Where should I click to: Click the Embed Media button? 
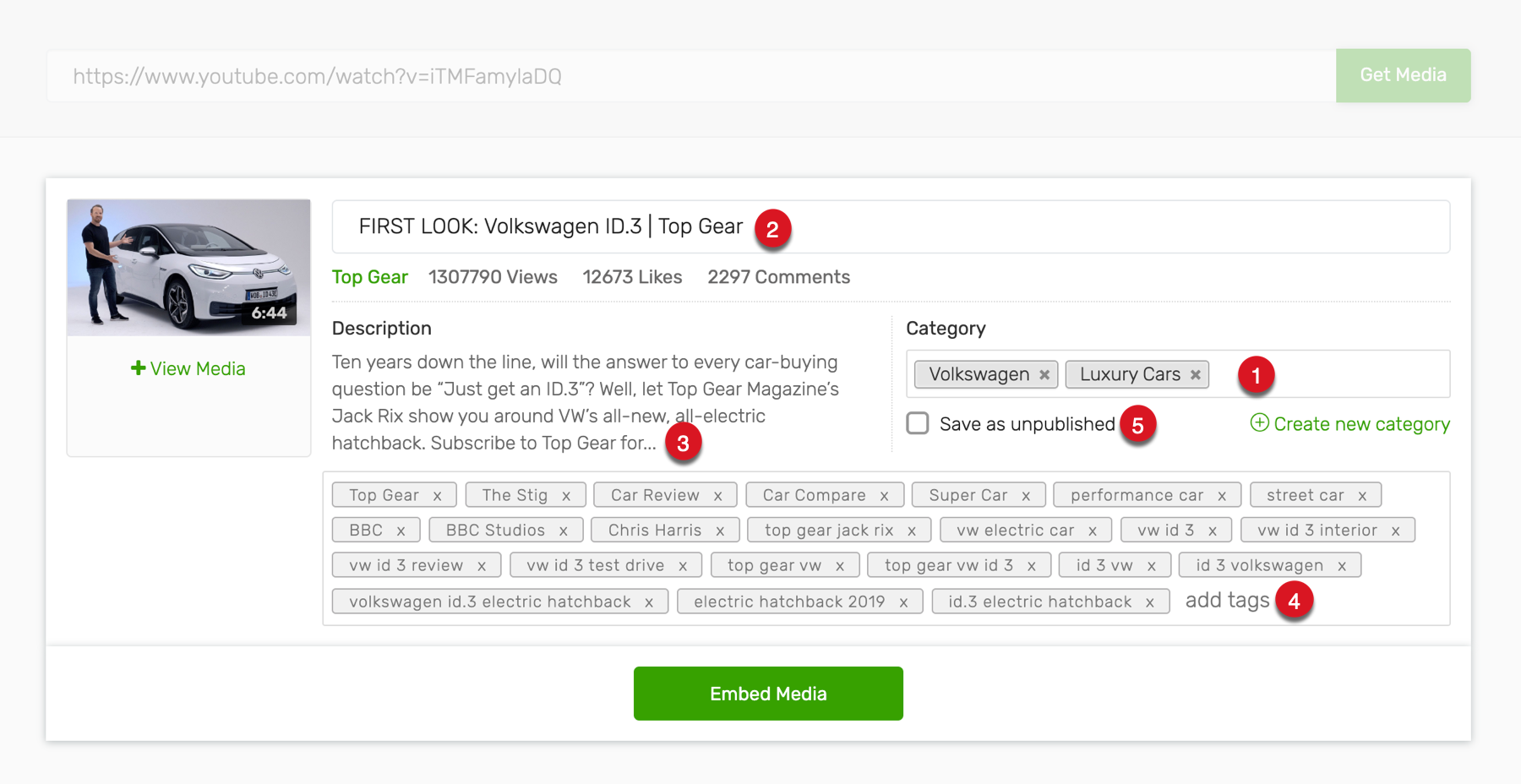[768, 694]
